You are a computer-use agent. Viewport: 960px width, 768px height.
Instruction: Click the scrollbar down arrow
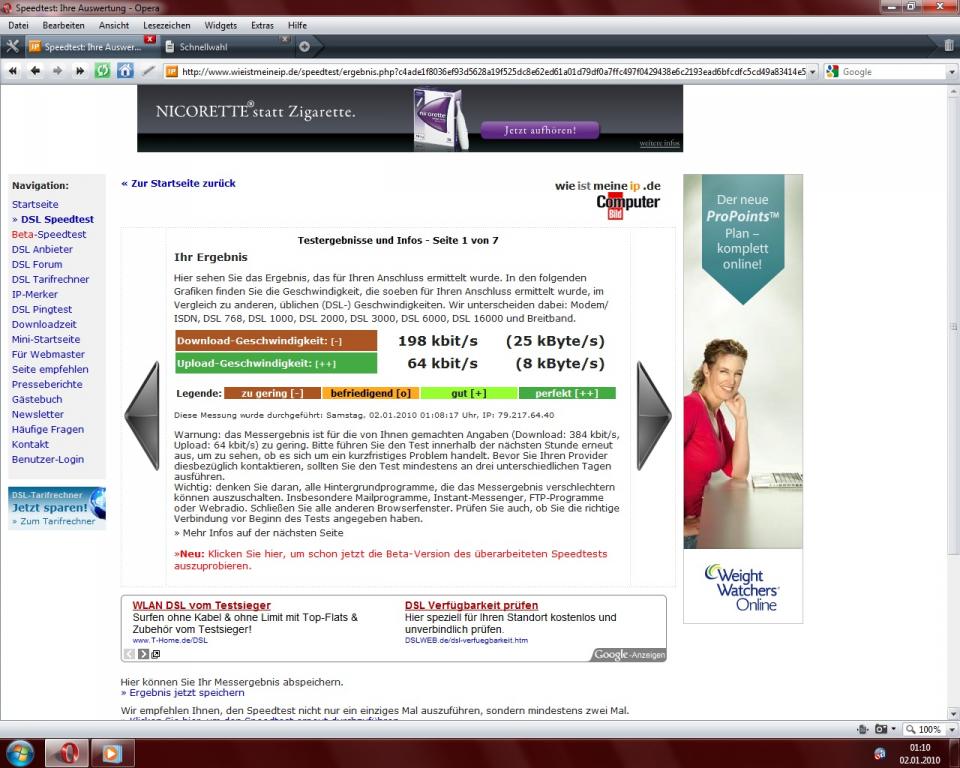(953, 713)
